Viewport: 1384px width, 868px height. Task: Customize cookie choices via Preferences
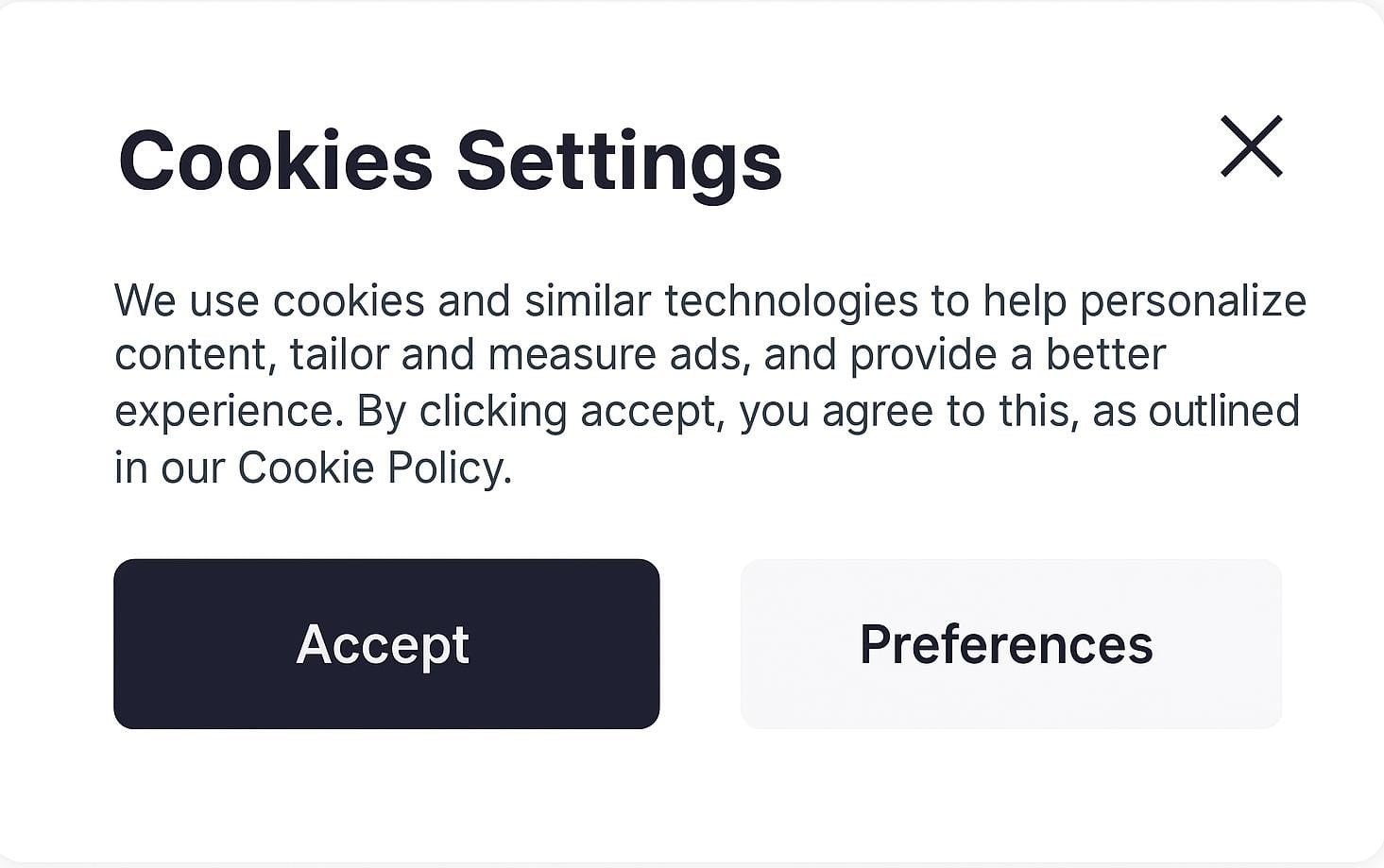[x=1011, y=643]
